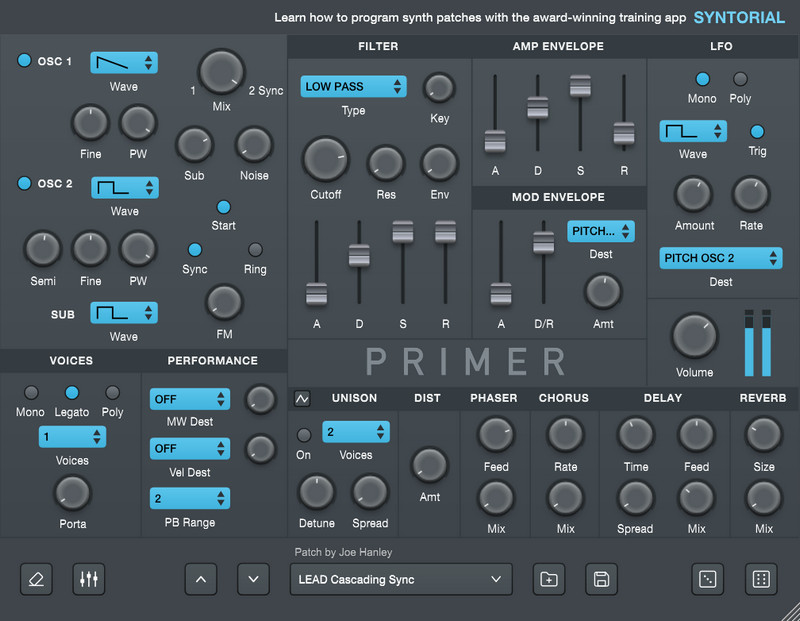The height and width of the screenshot is (621, 800).
Task: Open the LEAD Cascading Sync patch dropdown
Action: tap(401, 579)
